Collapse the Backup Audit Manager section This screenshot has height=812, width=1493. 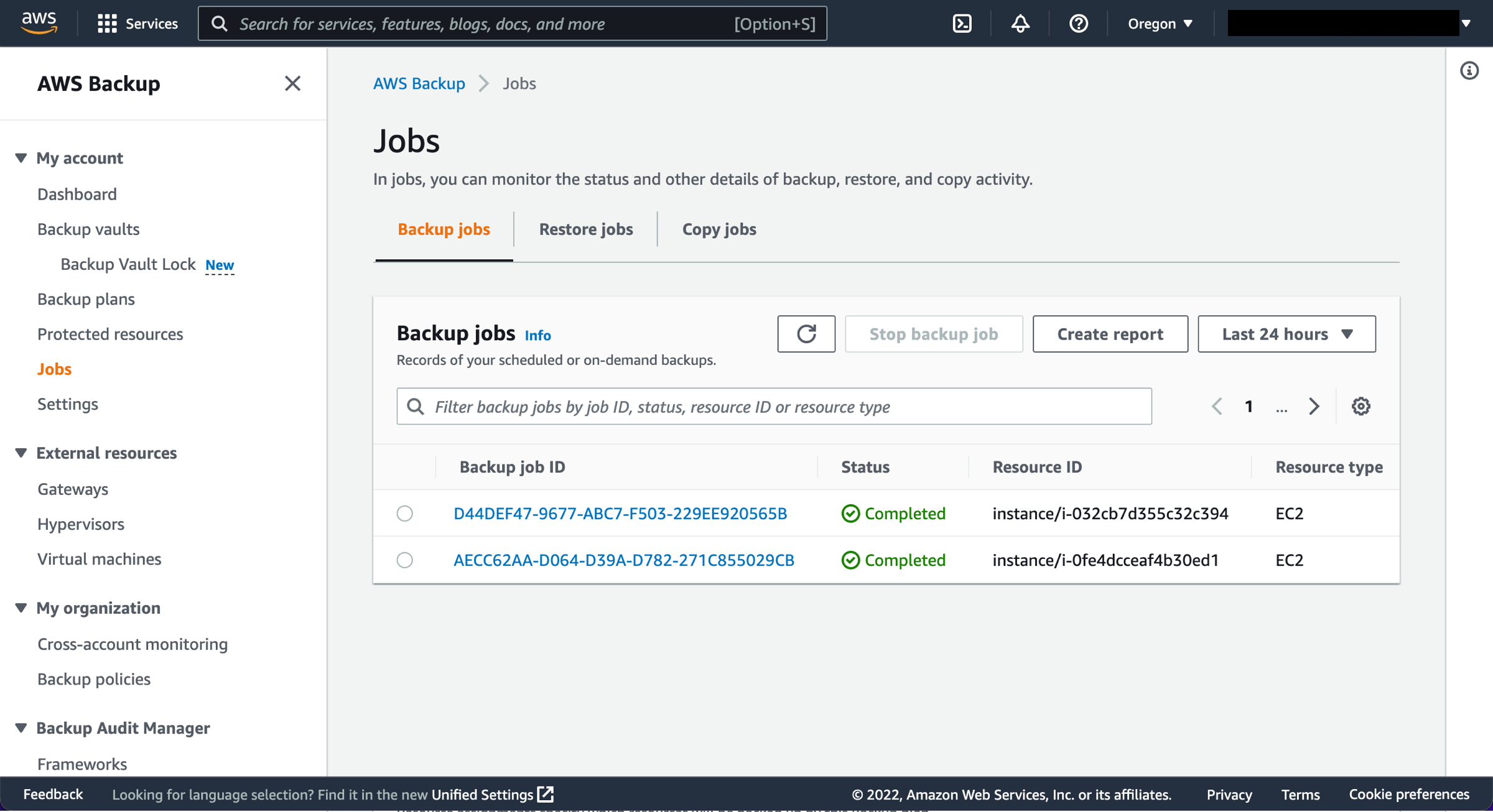click(21, 727)
